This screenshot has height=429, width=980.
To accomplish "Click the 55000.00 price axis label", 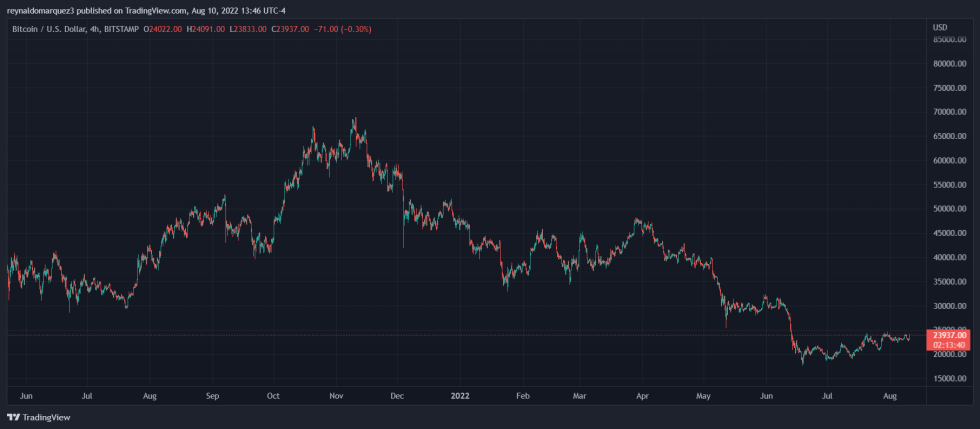I will tap(950, 185).
